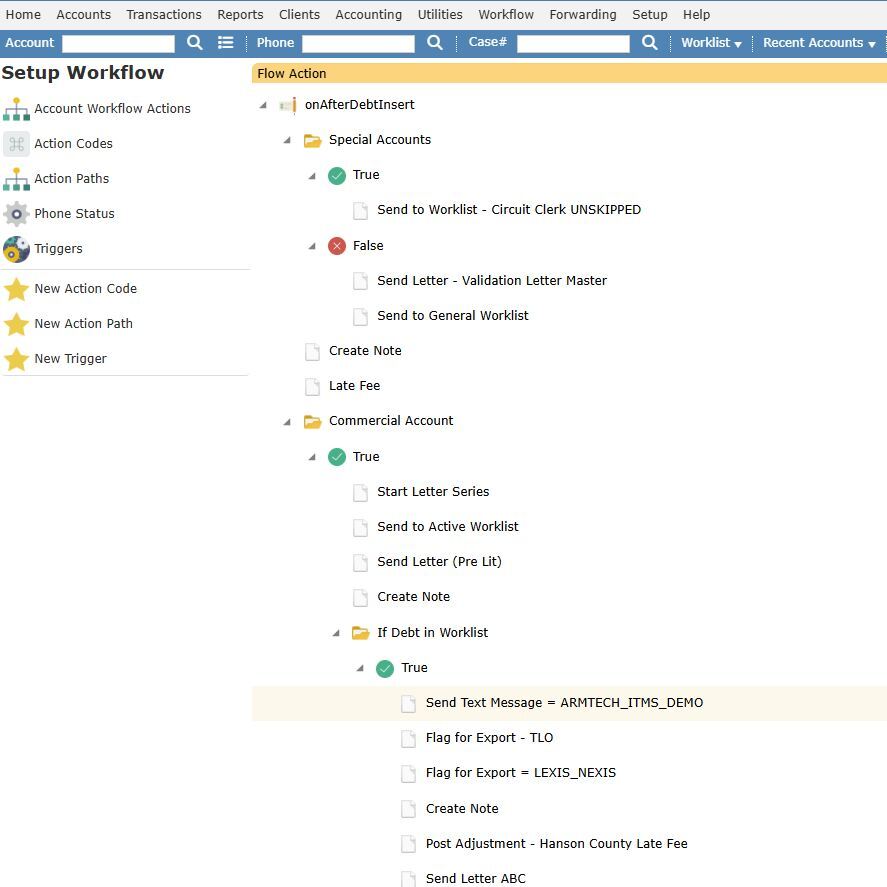Screen dimensions: 887x887
Task: Open the Worklist dropdown
Action: [710, 43]
